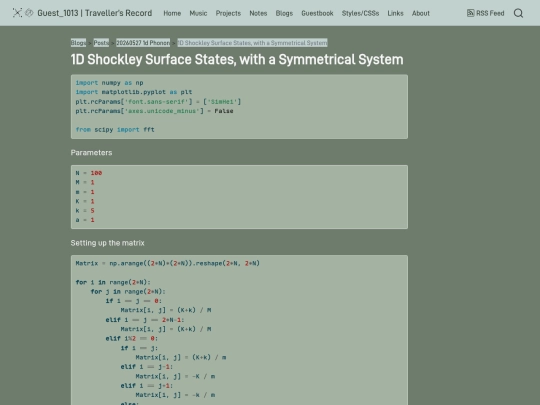540x405 pixels.
Task: Click the current-page breadcrumb for 1D Shockley Surface States
Action: tap(252, 43)
